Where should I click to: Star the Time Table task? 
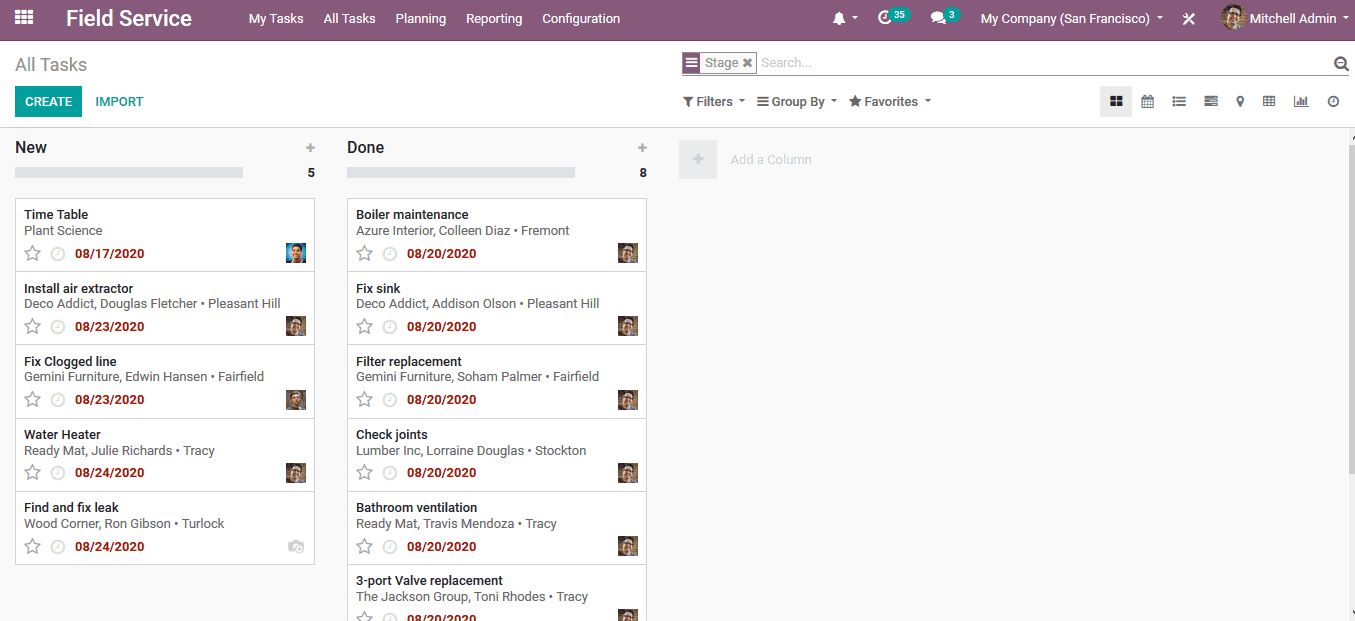click(x=33, y=253)
